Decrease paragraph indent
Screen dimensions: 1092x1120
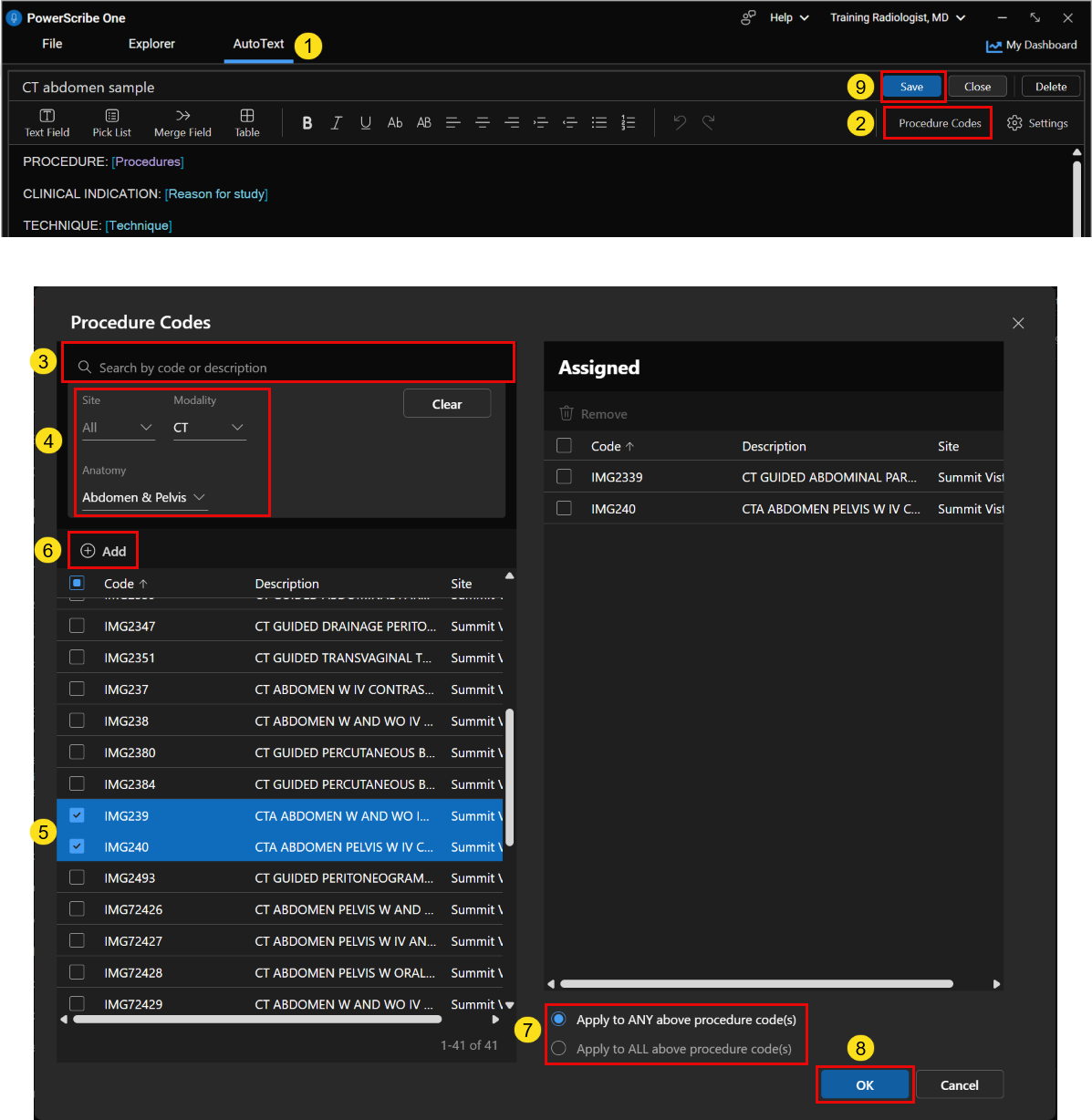pos(570,123)
